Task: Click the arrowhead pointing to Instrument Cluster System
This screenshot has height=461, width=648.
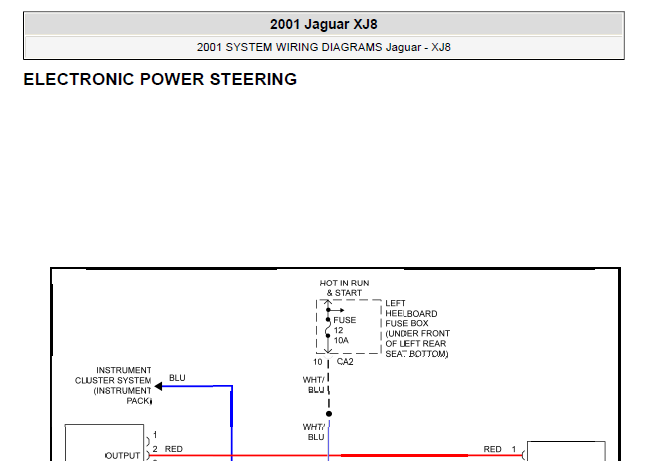Action: pos(158,387)
